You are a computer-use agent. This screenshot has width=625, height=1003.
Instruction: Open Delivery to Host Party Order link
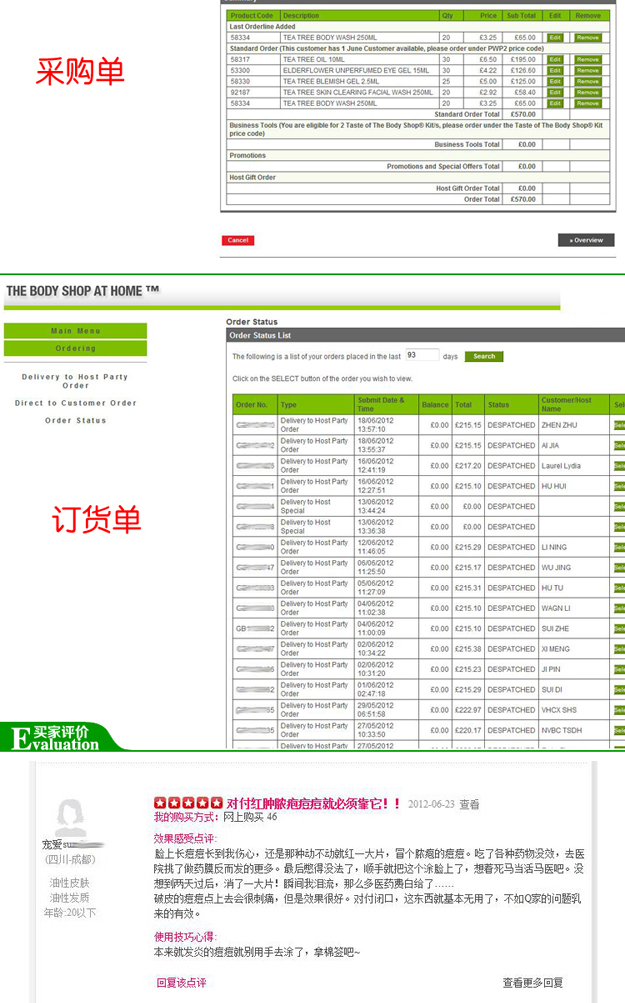[x=76, y=381]
